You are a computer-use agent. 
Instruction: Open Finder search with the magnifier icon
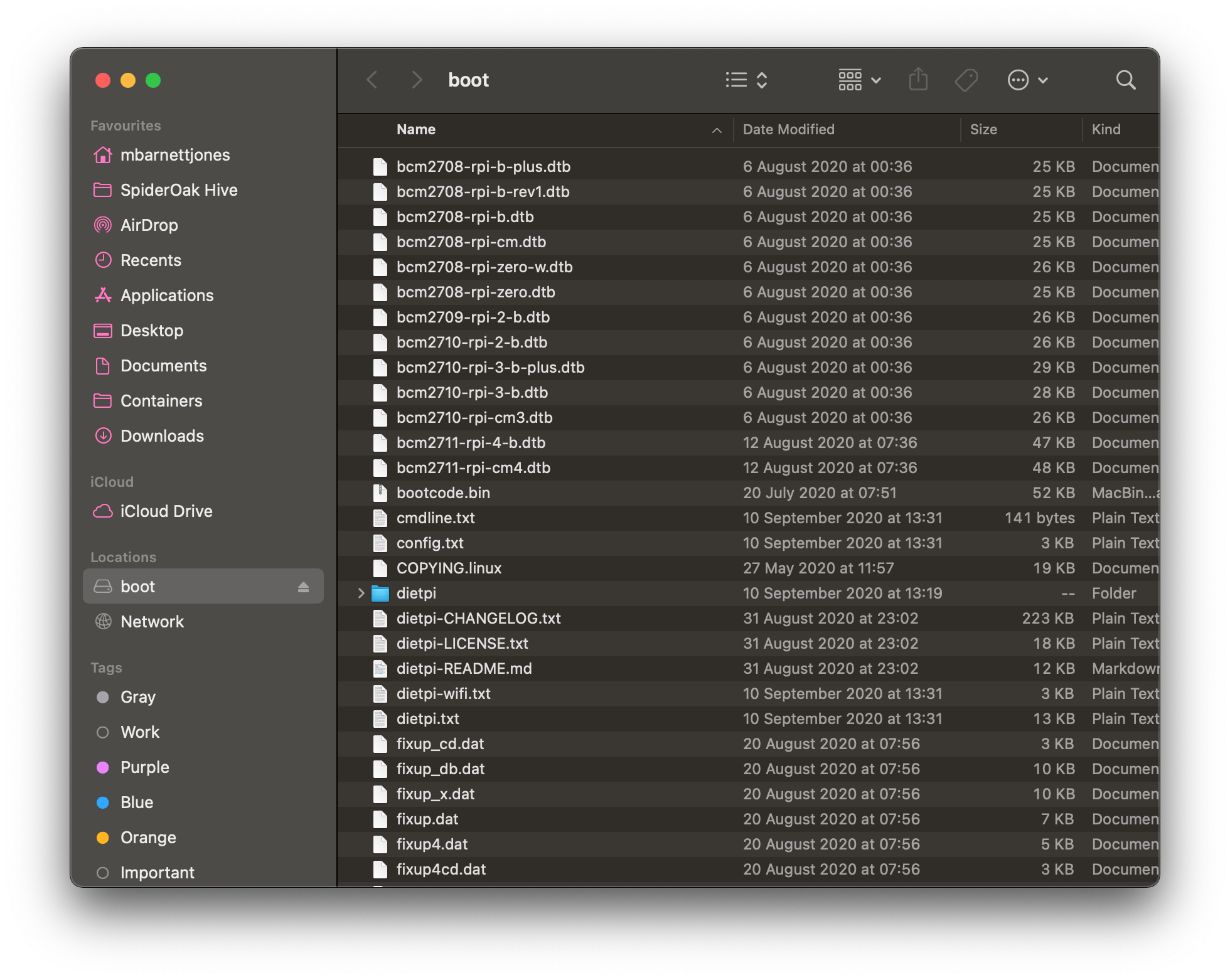tap(1126, 80)
